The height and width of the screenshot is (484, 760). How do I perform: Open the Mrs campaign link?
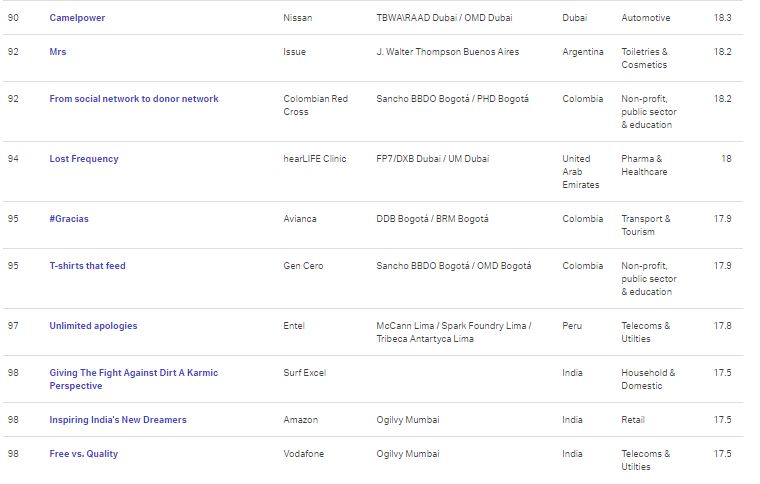coord(58,52)
